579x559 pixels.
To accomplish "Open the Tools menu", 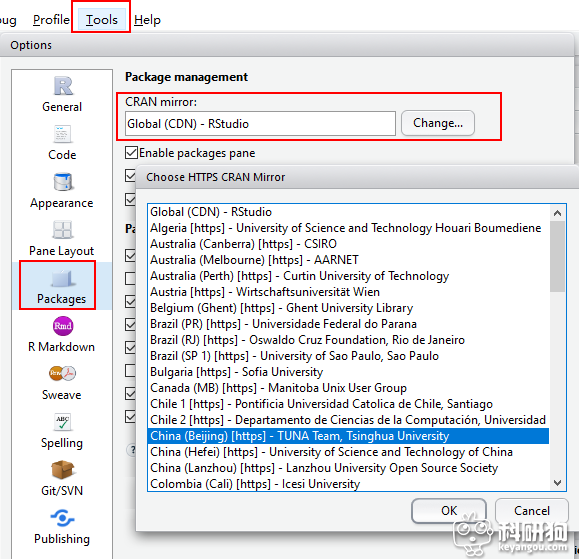I will [102, 20].
